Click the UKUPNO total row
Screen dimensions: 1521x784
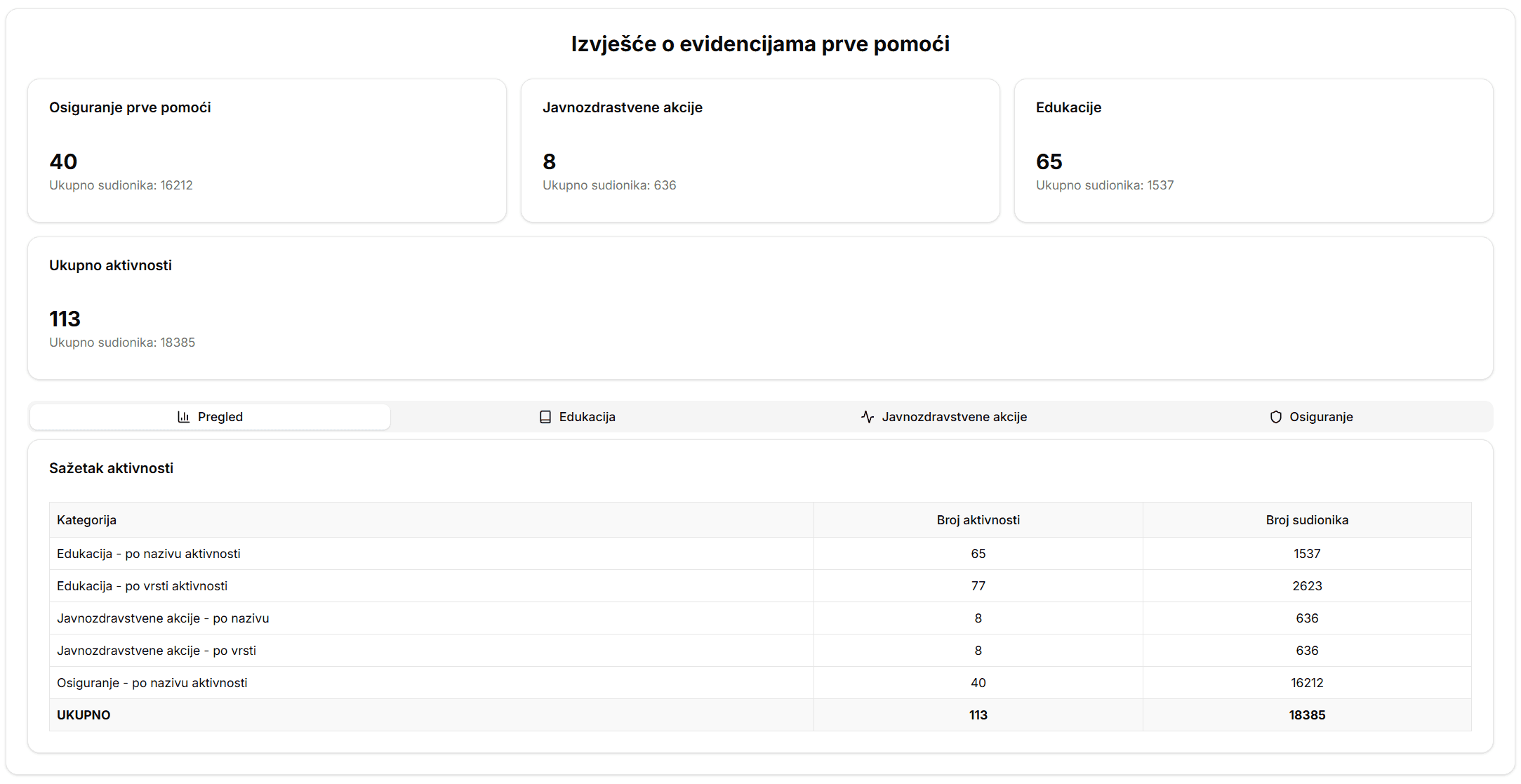point(84,715)
